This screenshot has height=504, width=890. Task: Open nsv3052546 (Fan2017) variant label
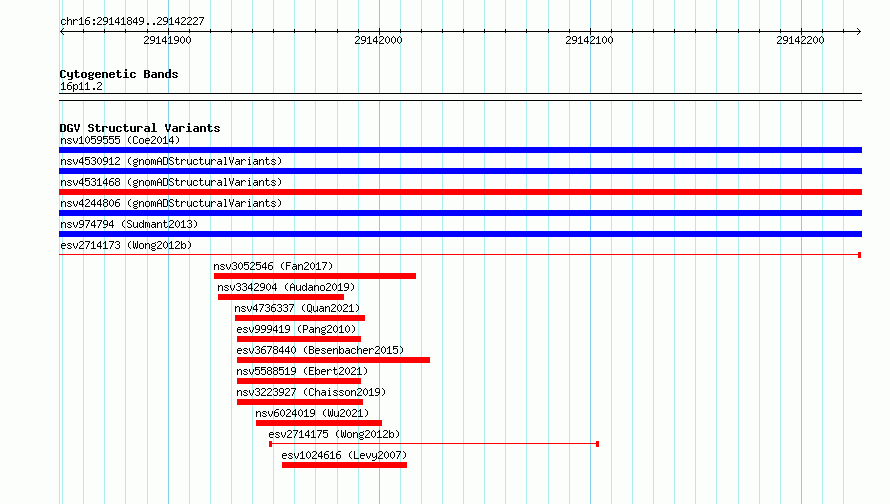pos(273,266)
